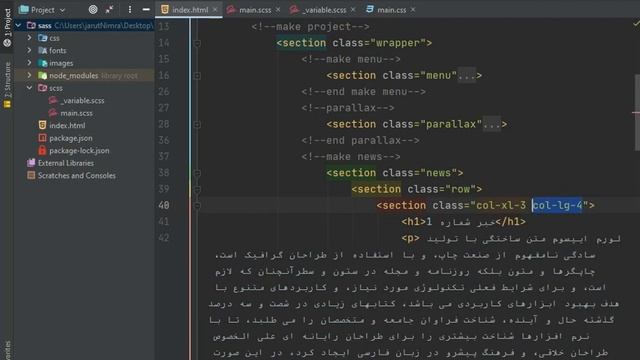Close the main.scss tab
Screen dimensions: 640x360
[278, 9]
